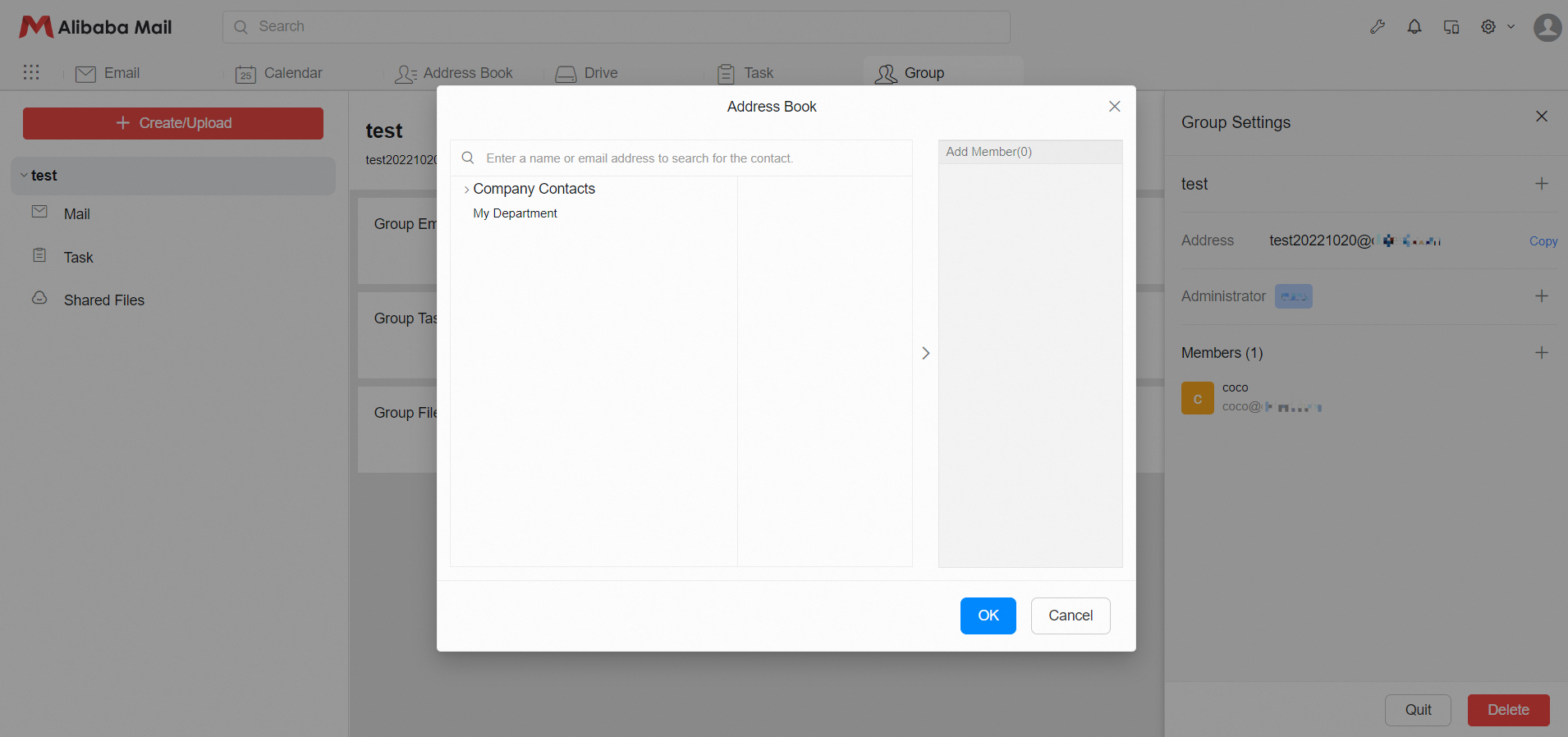Open the Address Book tab
The height and width of the screenshot is (737, 1568).
click(x=454, y=73)
